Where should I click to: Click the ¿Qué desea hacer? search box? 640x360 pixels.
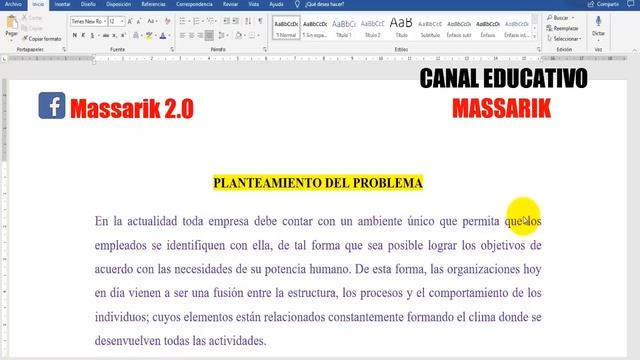pos(324,4)
